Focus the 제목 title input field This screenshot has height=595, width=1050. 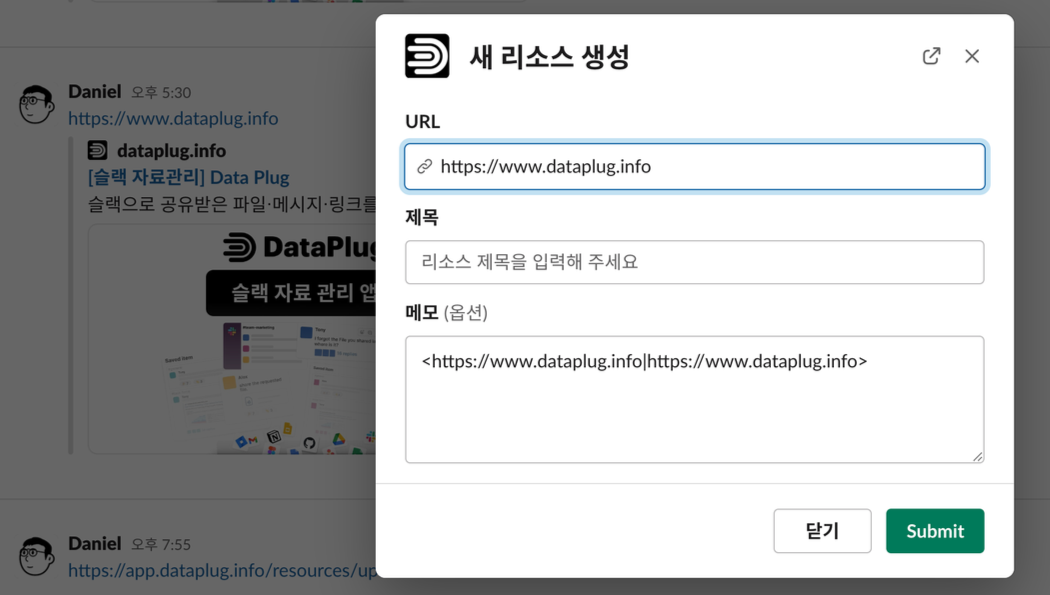694,262
